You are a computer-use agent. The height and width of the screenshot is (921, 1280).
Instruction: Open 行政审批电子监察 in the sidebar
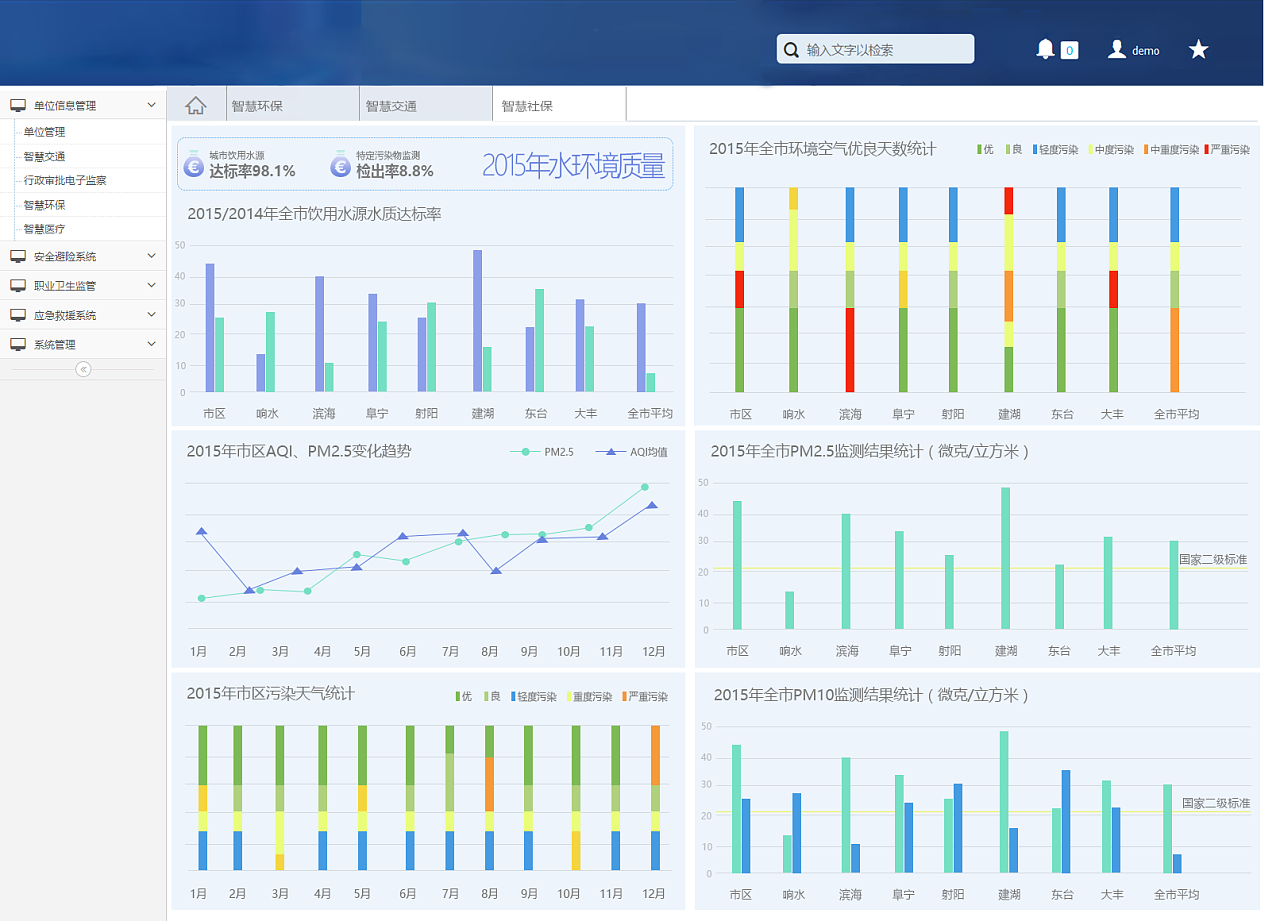(65, 181)
